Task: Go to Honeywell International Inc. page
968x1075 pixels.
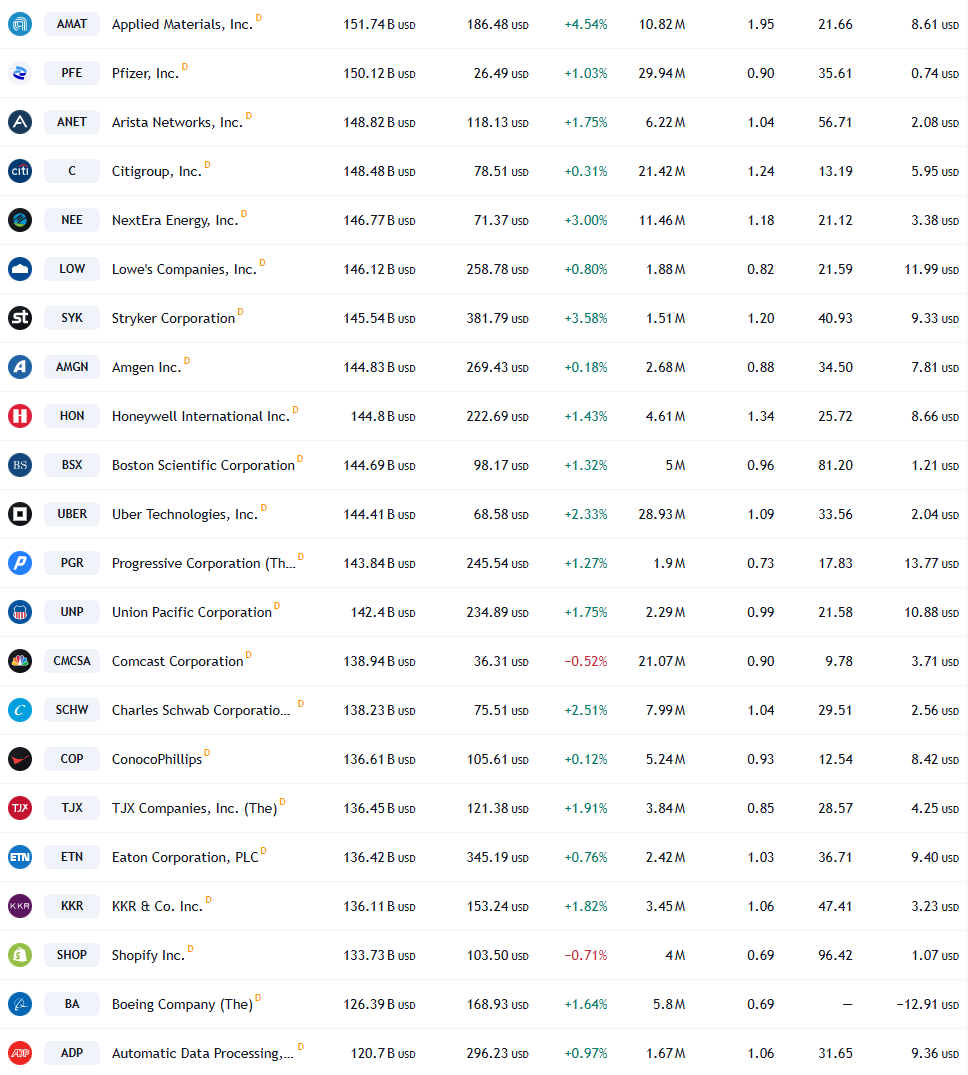Action: pos(201,417)
